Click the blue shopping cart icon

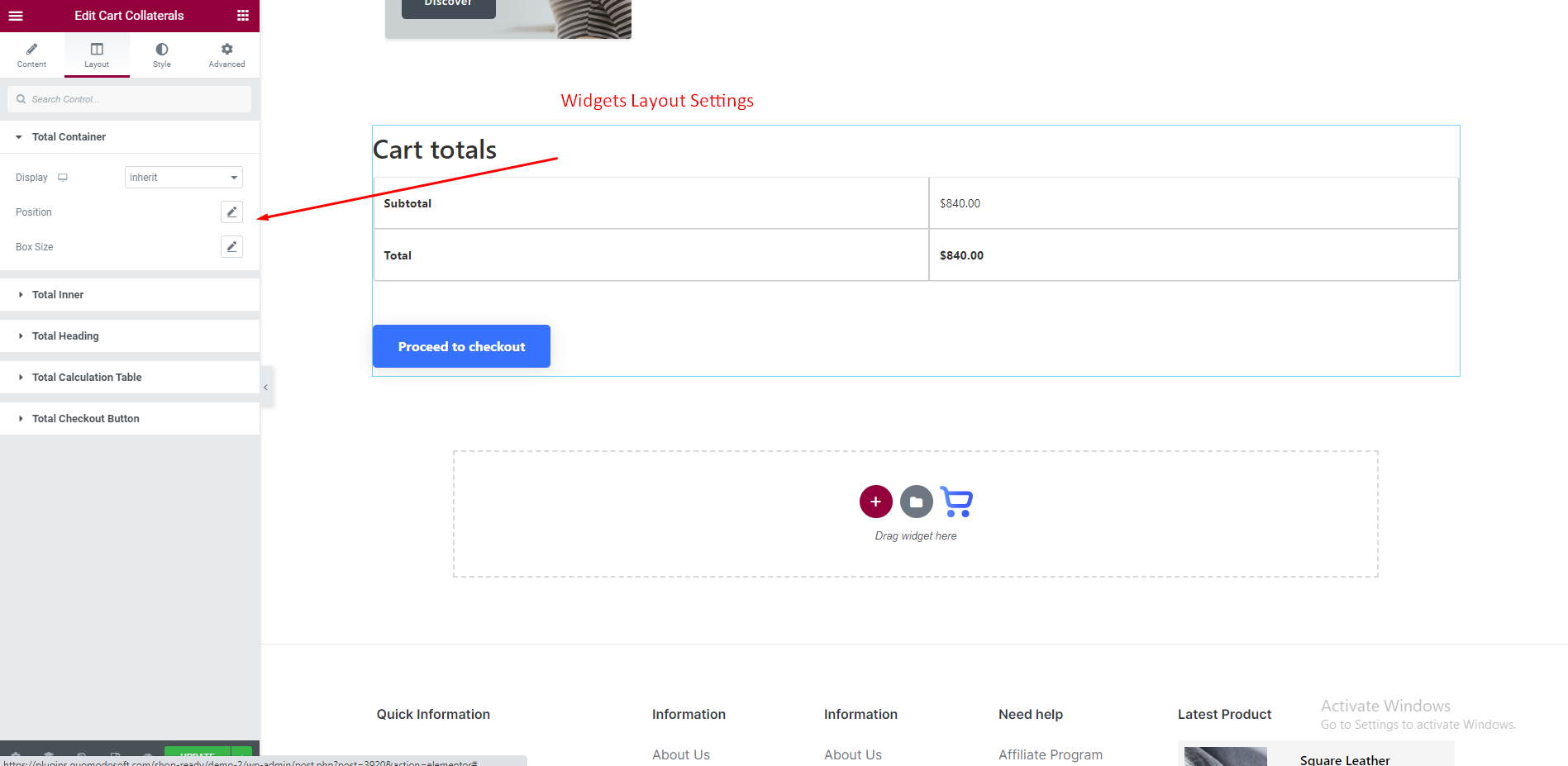click(x=956, y=502)
